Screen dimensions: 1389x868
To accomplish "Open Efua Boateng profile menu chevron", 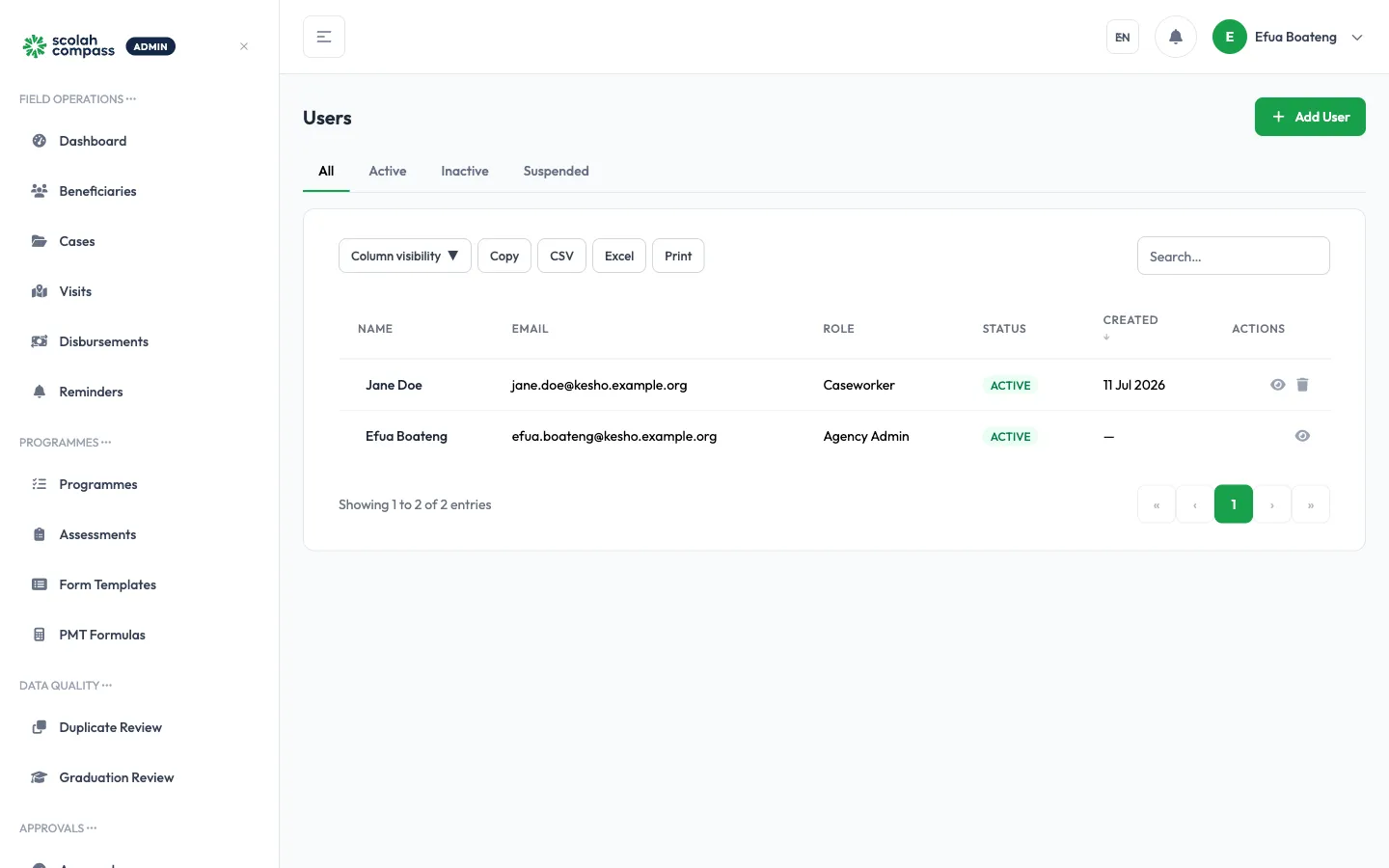I will 1357,38.
